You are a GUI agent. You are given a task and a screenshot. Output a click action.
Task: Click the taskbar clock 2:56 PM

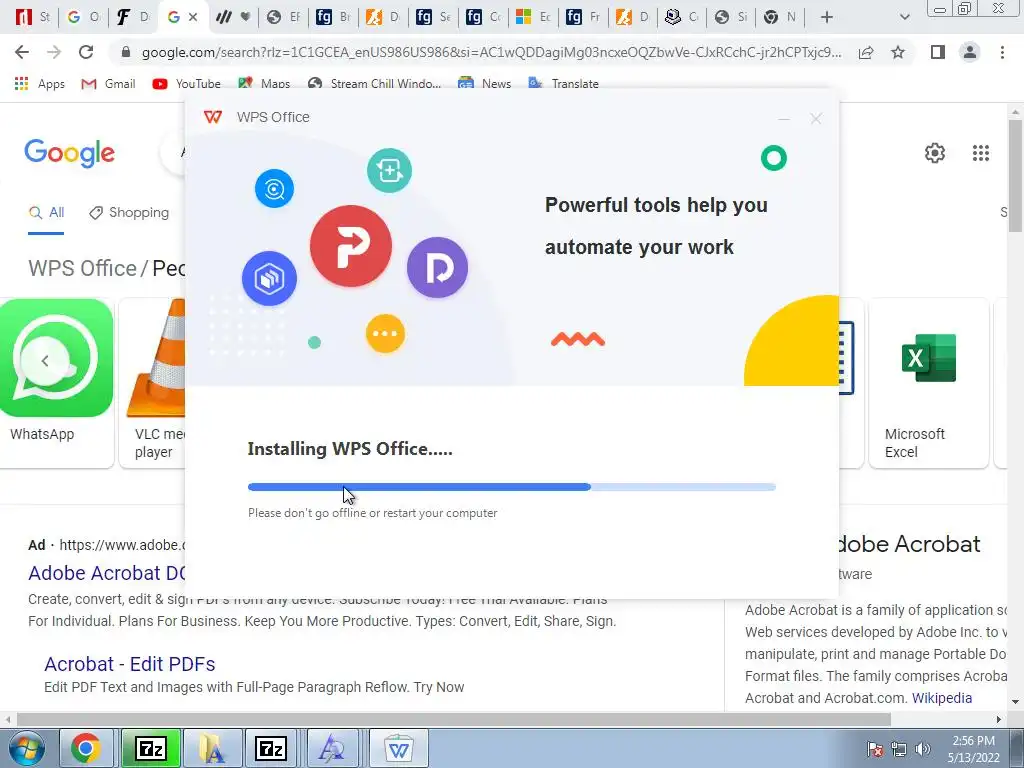point(973,741)
